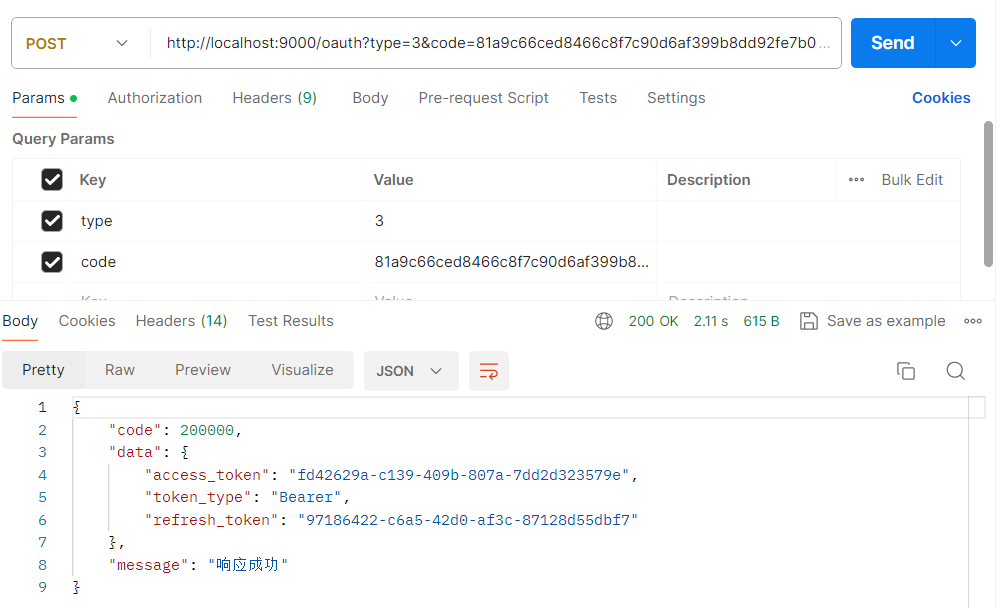Toggle word wrap for the response
Screen dimensions: 1005x608
click(x=488, y=371)
